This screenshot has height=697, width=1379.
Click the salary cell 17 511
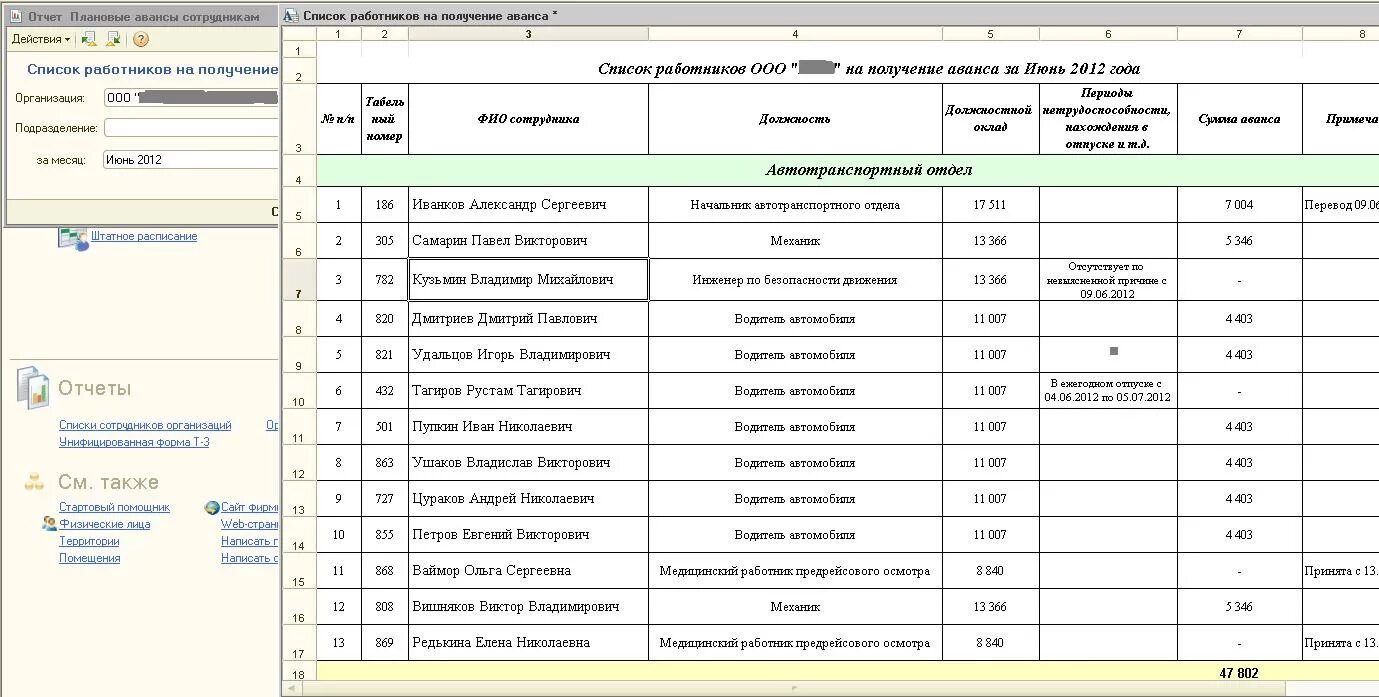click(x=990, y=205)
